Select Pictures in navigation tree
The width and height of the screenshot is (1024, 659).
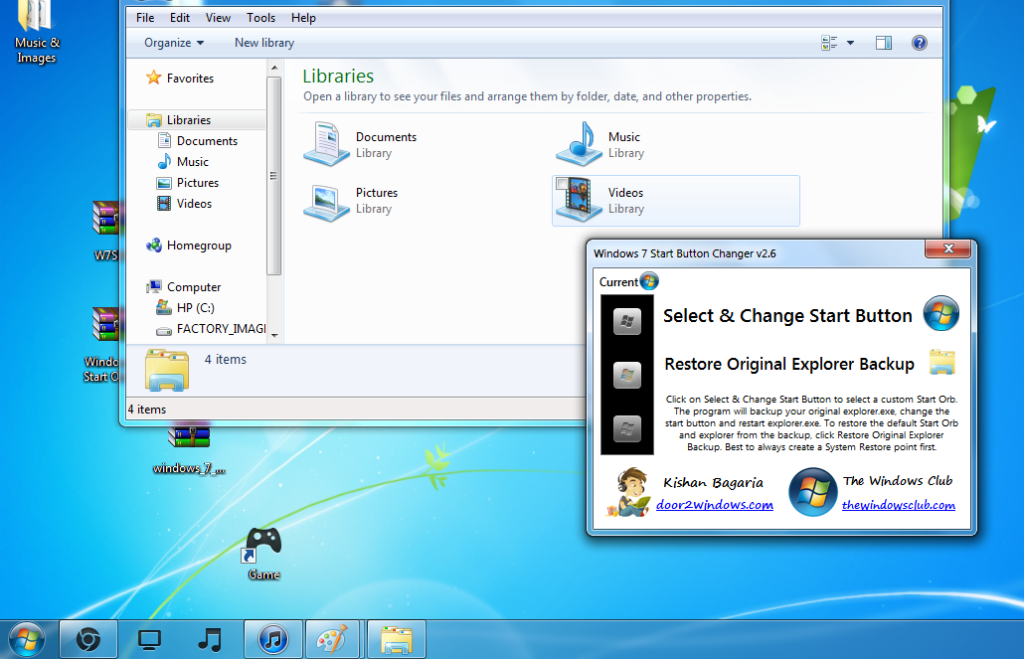pos(188,182)
